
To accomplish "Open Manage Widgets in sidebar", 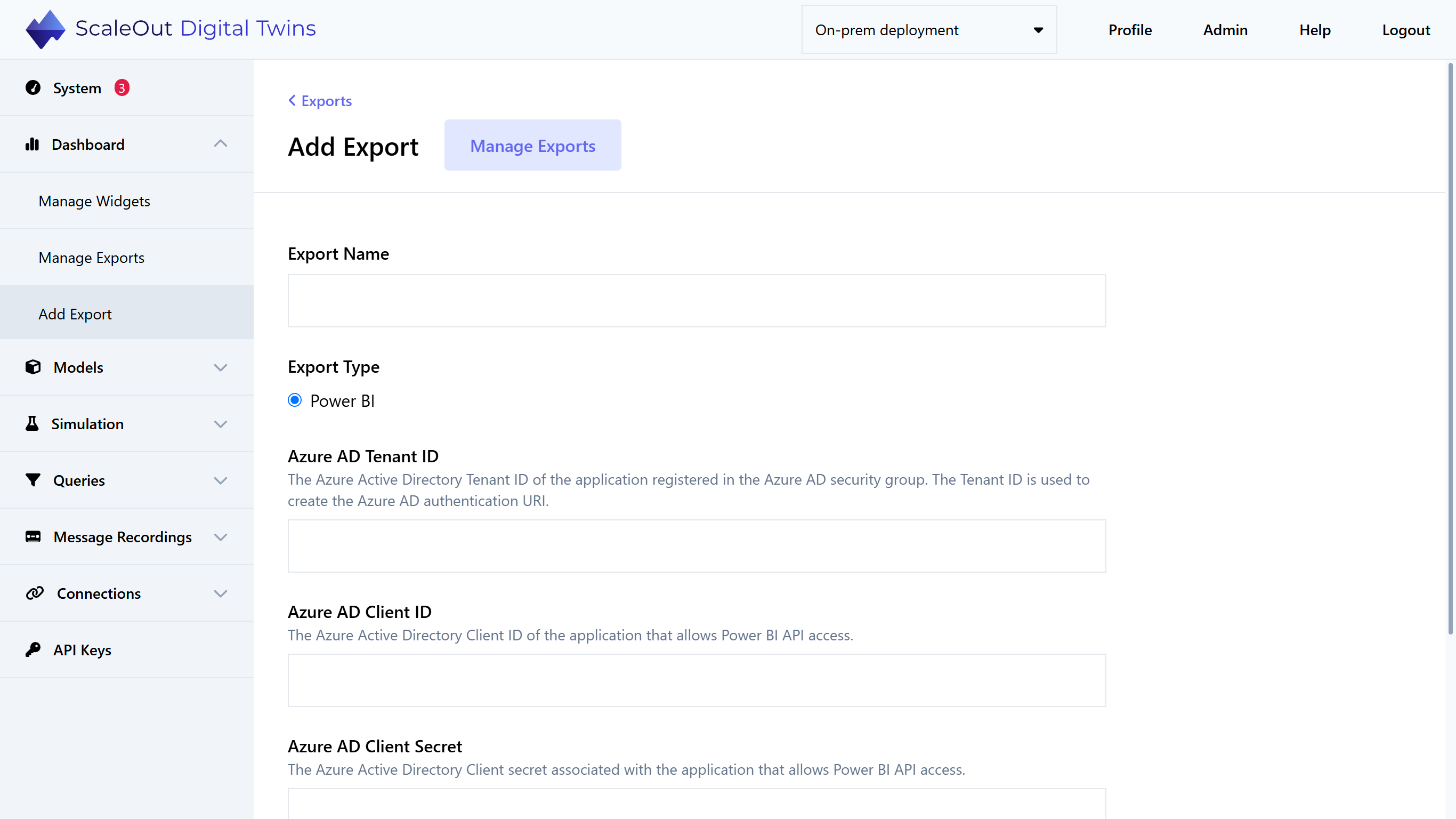I will [127, 201].
